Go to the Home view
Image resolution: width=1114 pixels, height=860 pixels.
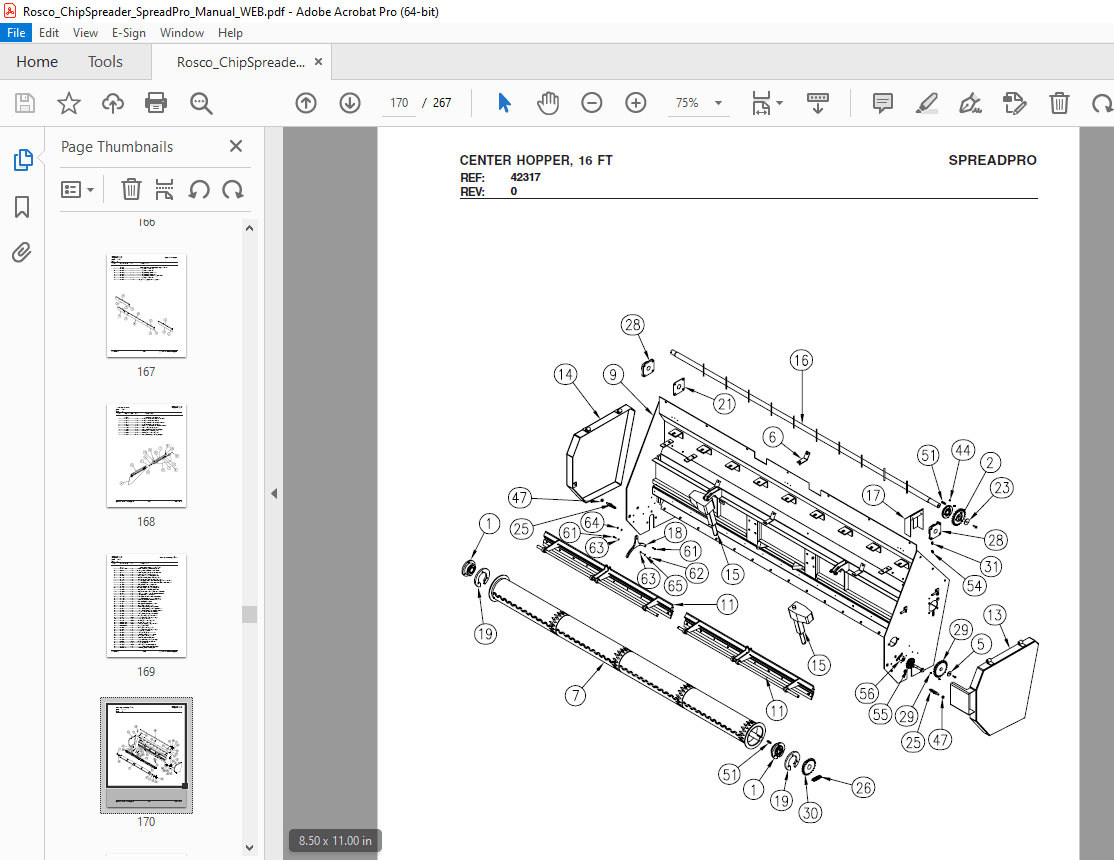(37, 62)
